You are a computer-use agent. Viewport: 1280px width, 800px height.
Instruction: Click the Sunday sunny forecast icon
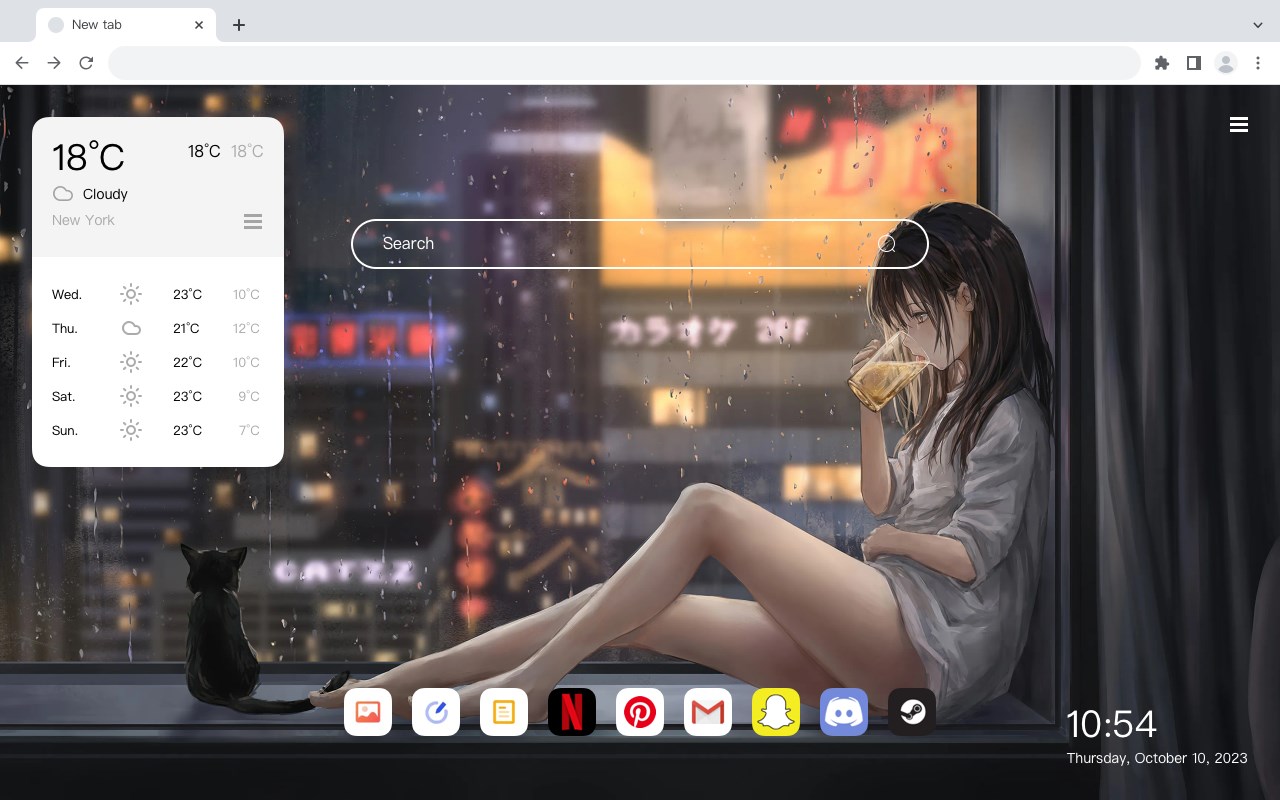[x=131, y=430]
